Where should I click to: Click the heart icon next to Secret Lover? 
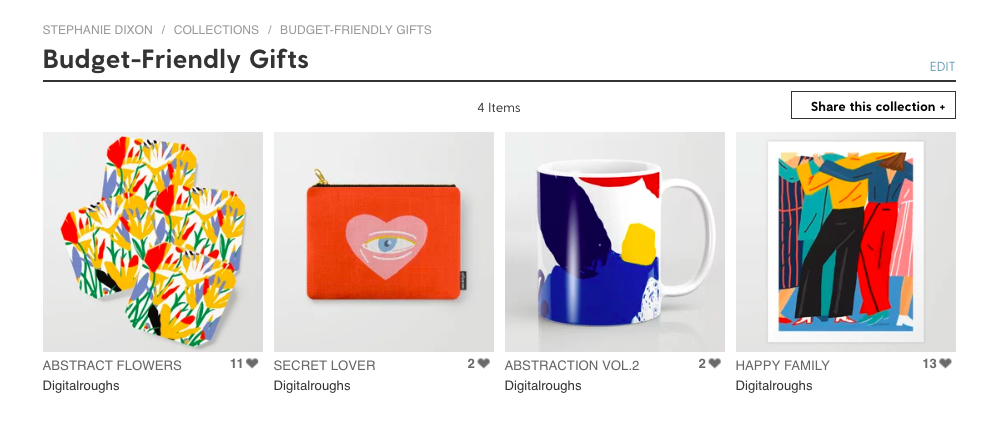tap(483, 364)
